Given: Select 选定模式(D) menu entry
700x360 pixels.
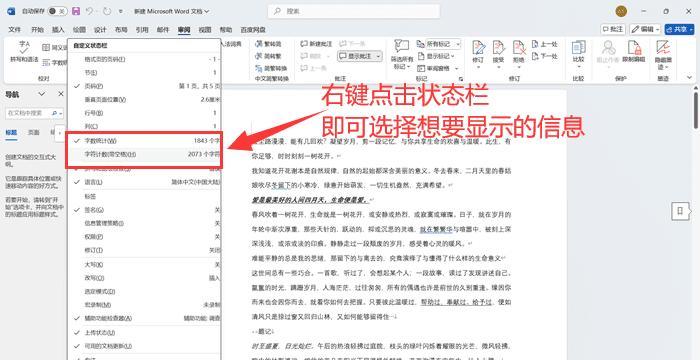Looking at the screenshot, I should tap(144, 291).
